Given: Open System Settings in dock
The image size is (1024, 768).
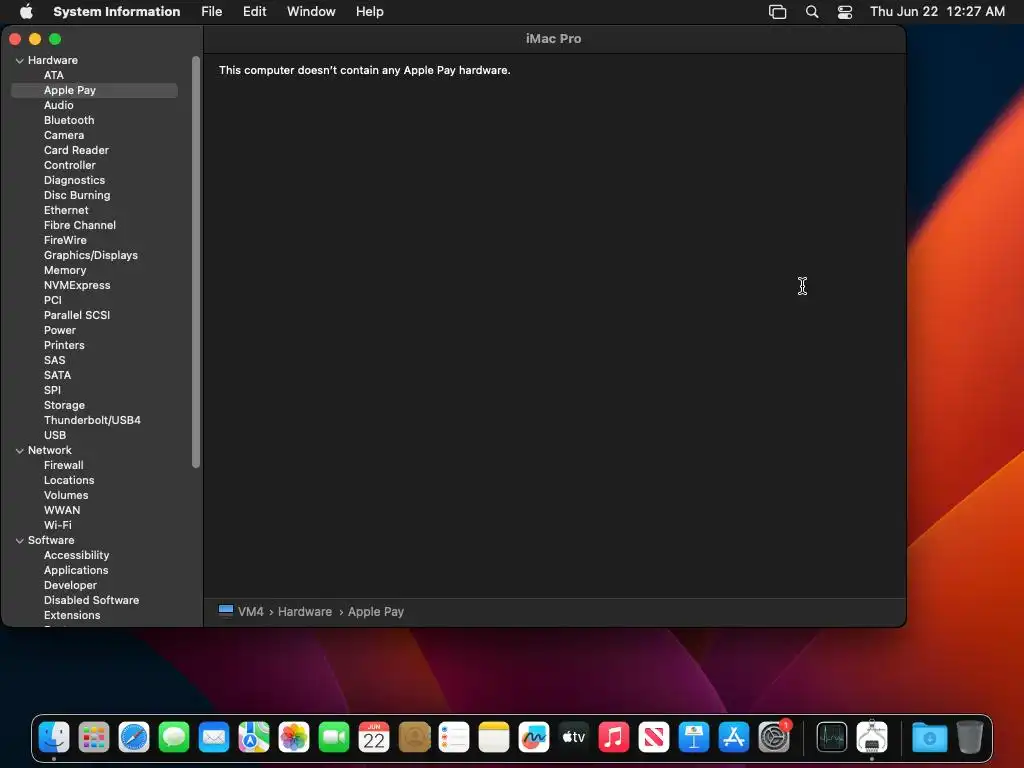Looking at the screenshot, I should [775, 737].
